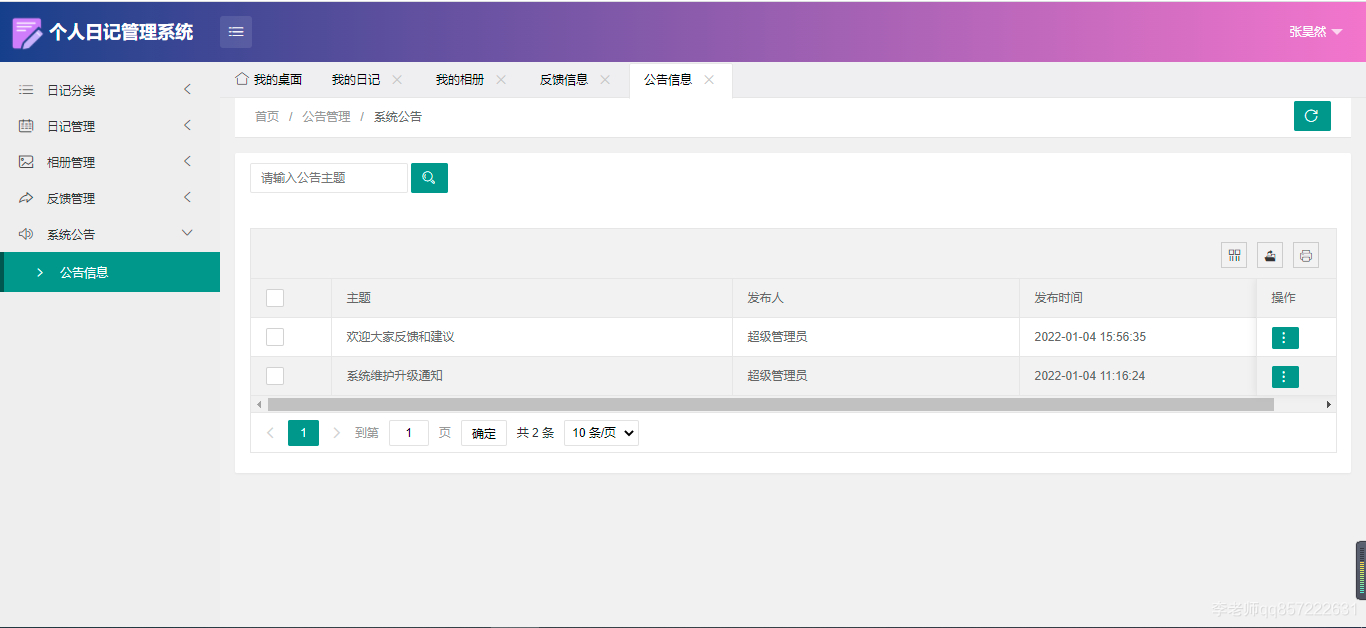Viewport: 1366px width, 628px height.
Task: Click 系统维护升级通知 subject cell
Action: pyautogui.click(x=532, y=376)
